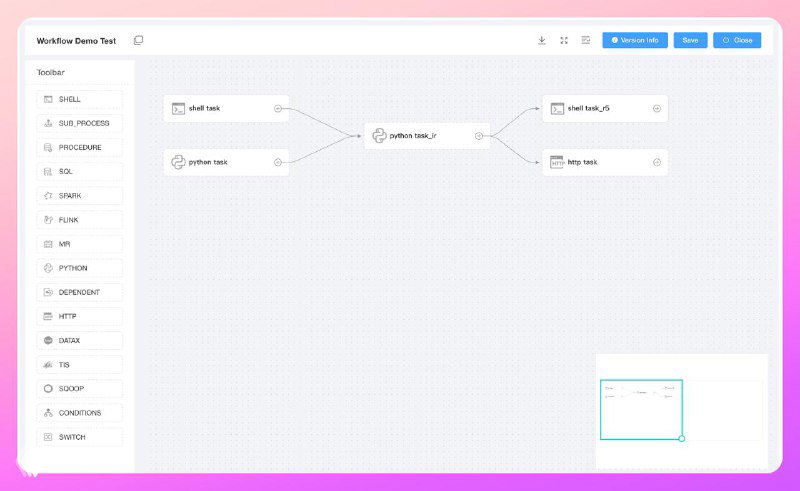This screenshot has height=491, width=800.
Task: Click output port of 'shell task_r5' node
Action: [657, 108]
